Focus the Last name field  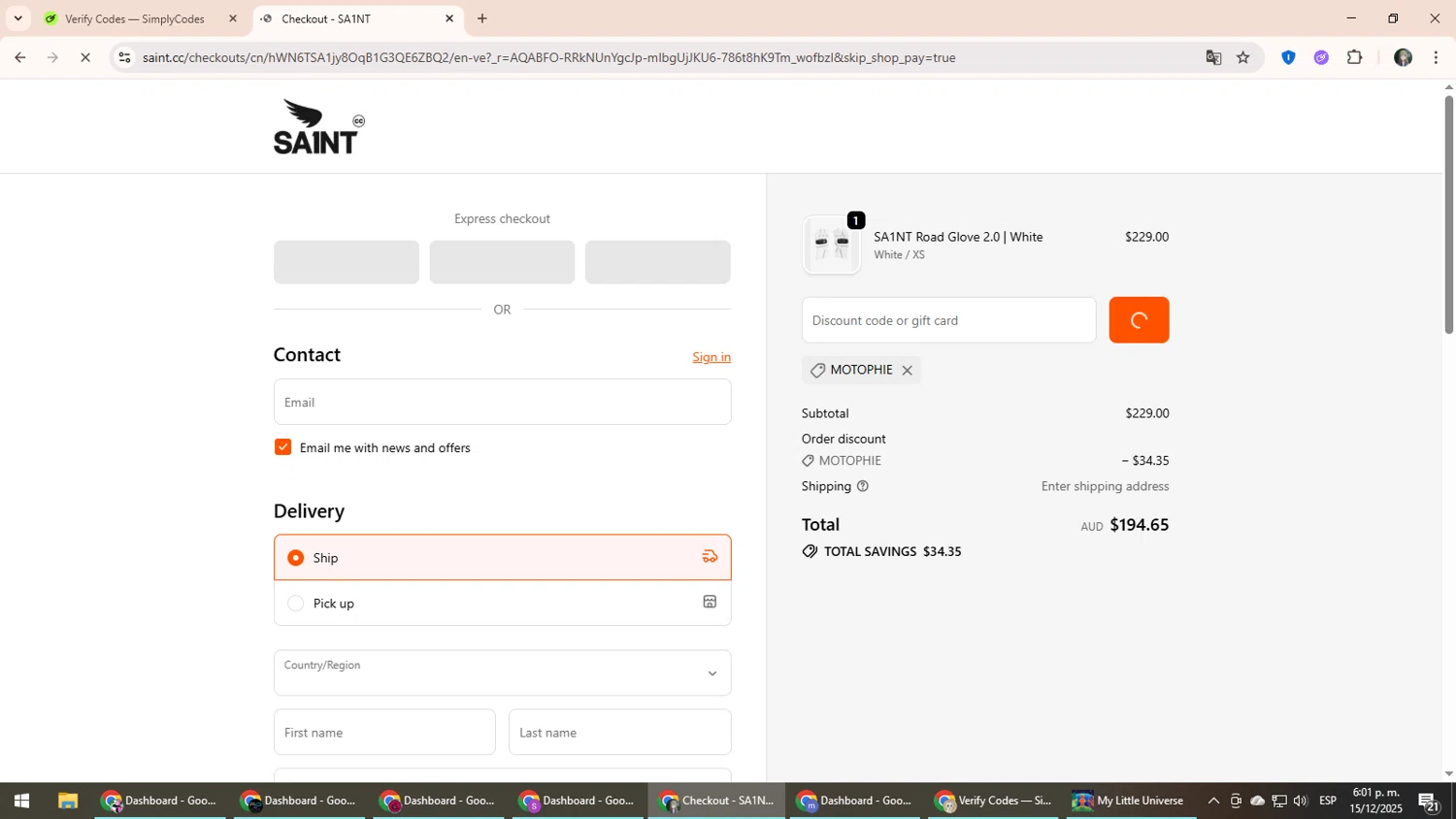[x=619, y=732]
